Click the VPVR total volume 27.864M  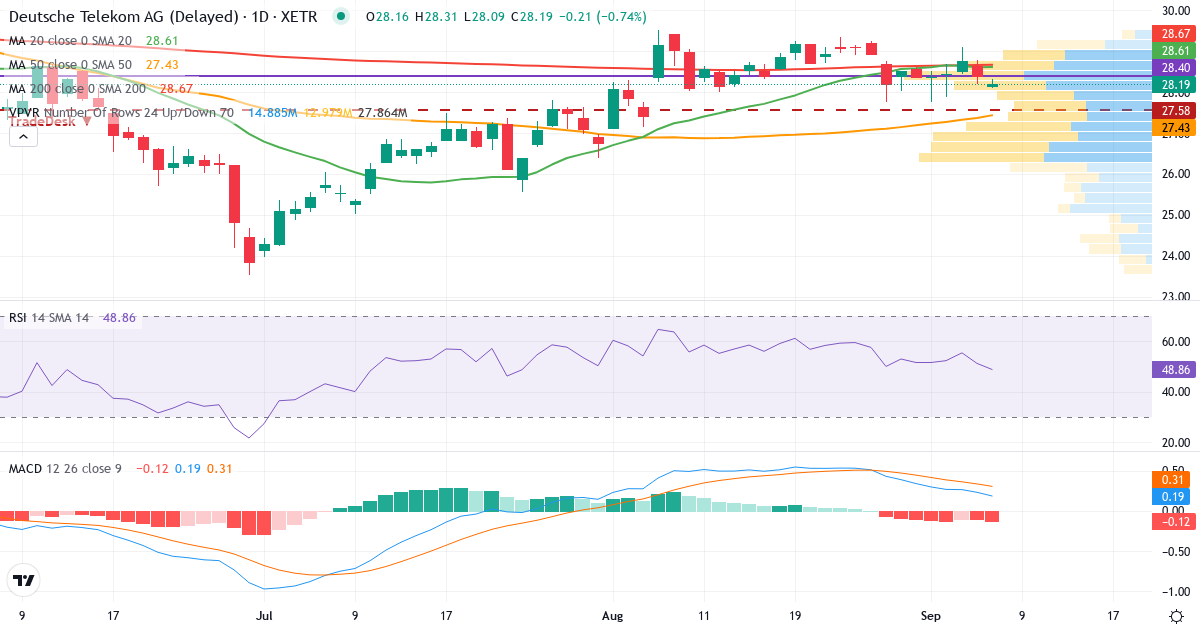pos(382,113)
